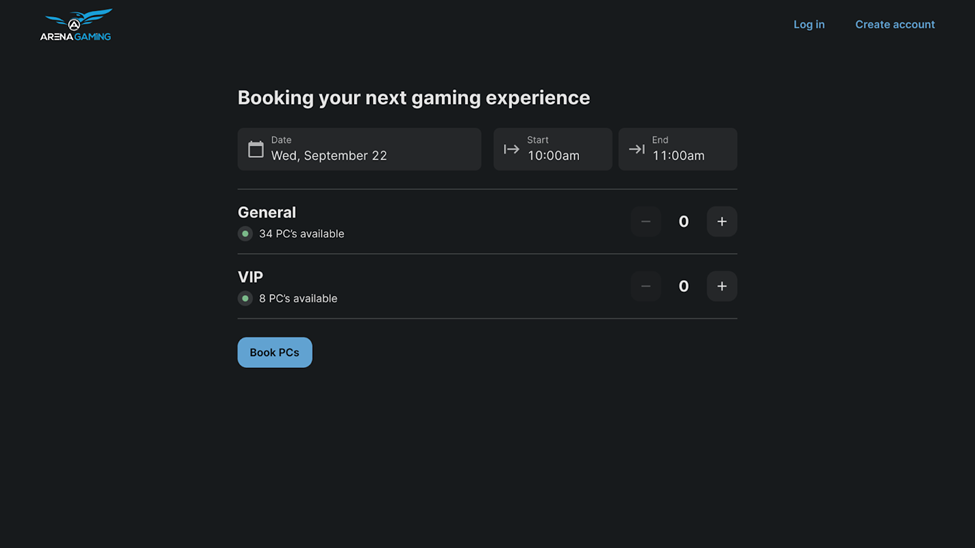Screen dimensions: 975x548
Task: Click the Book PCs button
Action: tap(275, 352)
